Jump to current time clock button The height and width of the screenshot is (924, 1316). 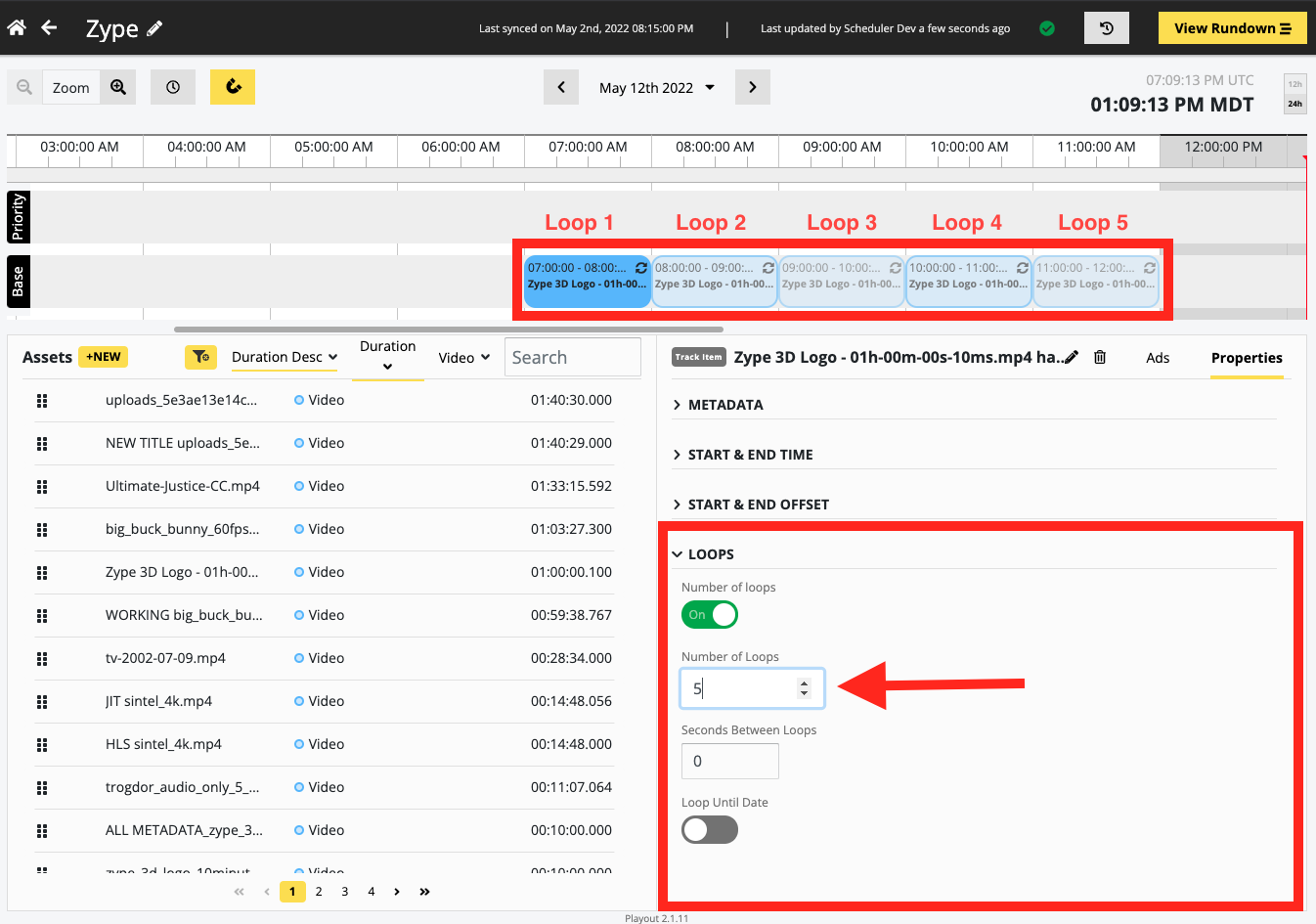coord(173,87)
